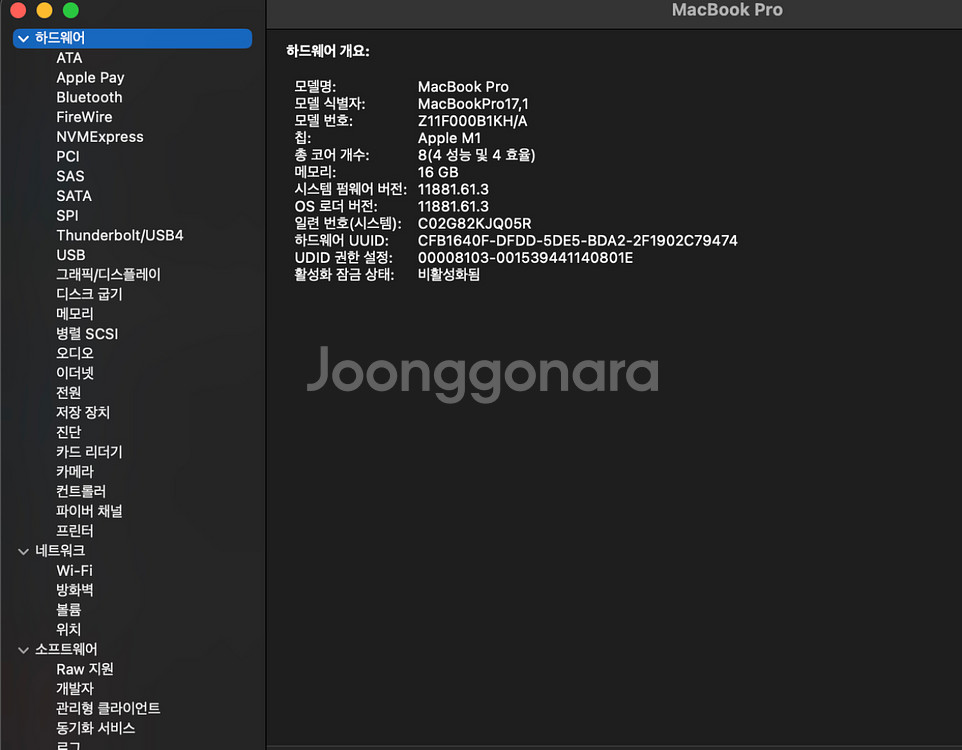
Task: Choose 위치 entry
Action: (68, 629)
